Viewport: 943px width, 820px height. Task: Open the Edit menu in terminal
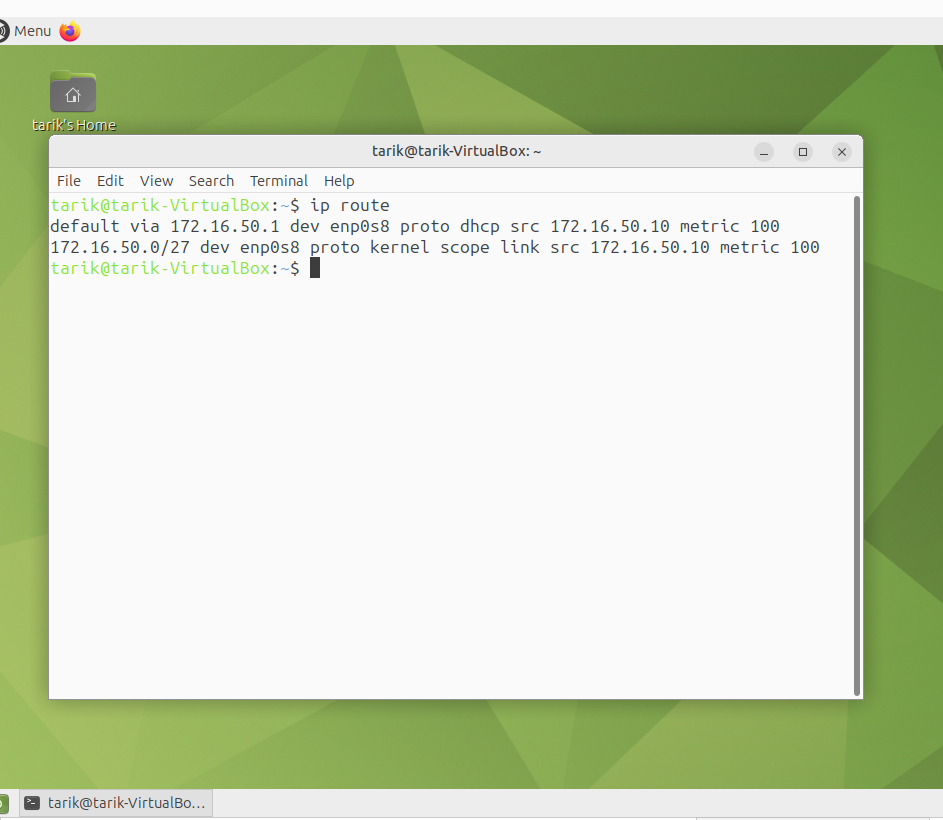(110, 181)
